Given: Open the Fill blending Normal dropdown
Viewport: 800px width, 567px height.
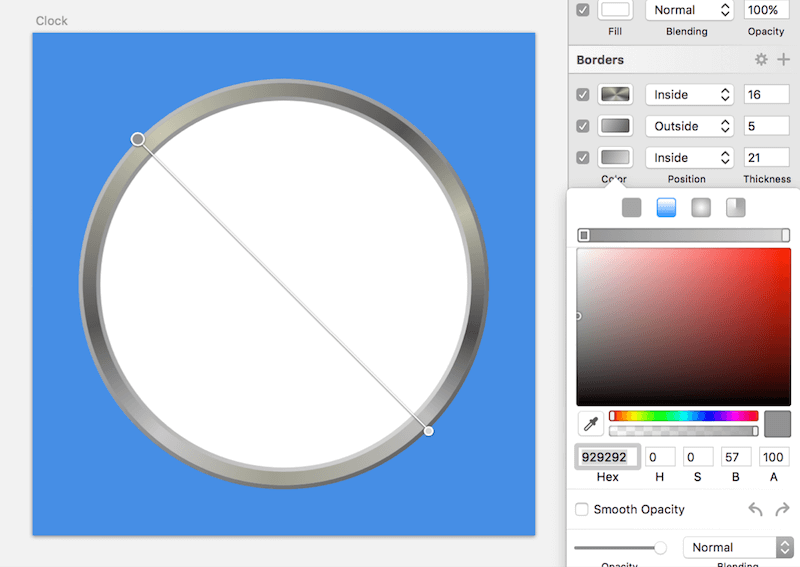Looking at the screenshot, I should [690, 10].
